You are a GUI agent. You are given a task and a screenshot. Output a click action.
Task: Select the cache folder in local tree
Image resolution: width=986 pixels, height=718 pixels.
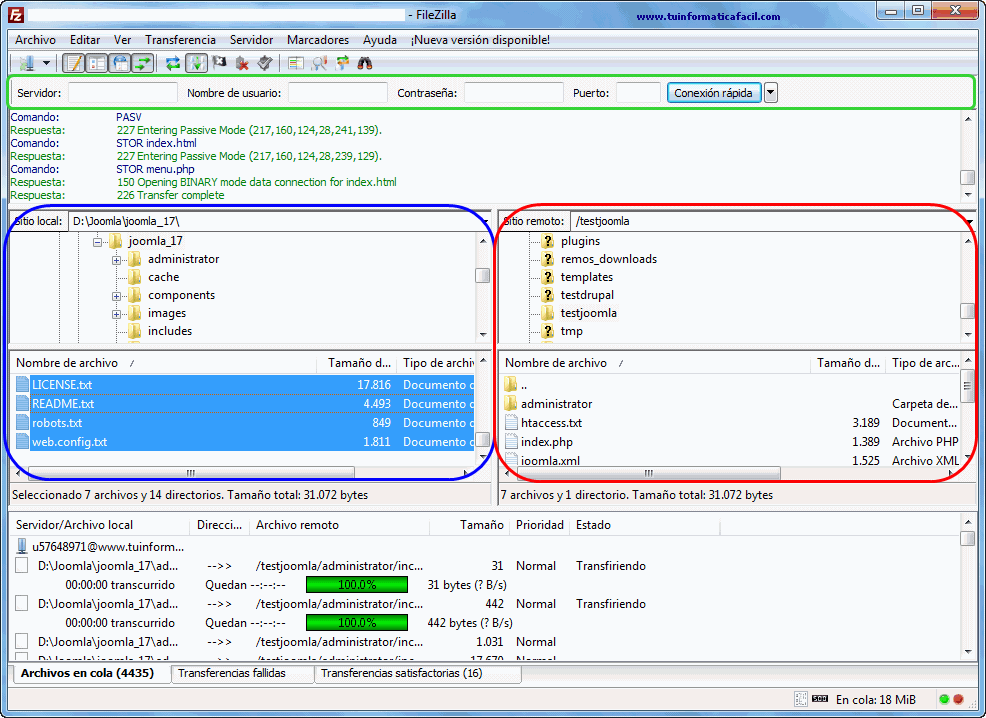(x=163, y=277)
